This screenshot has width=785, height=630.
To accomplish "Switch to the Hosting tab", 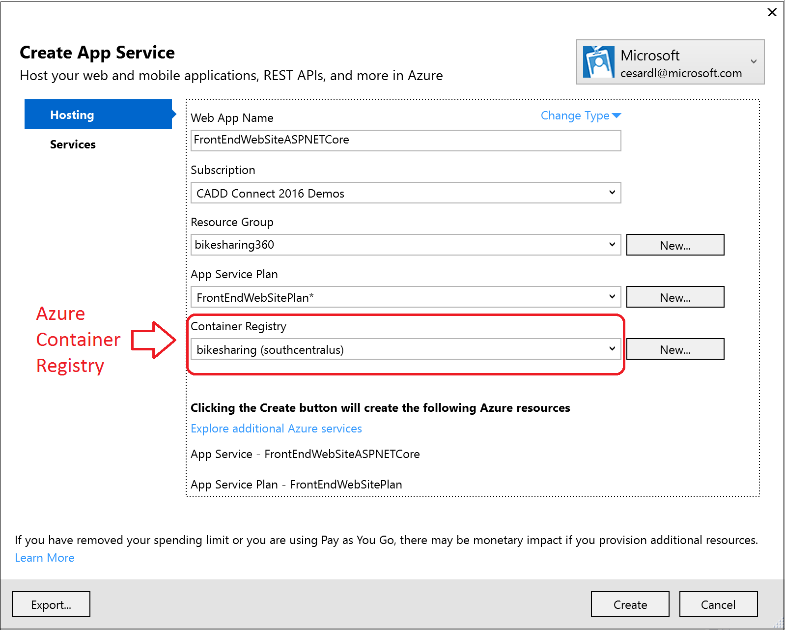I will (72, 115).
